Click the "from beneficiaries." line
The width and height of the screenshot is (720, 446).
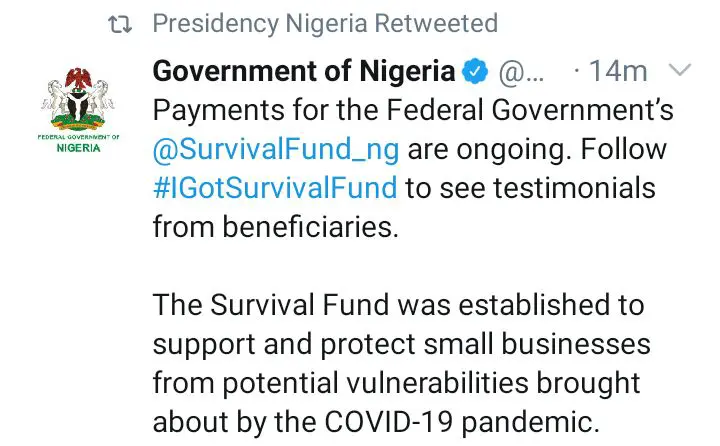click(x=275, y=226)
